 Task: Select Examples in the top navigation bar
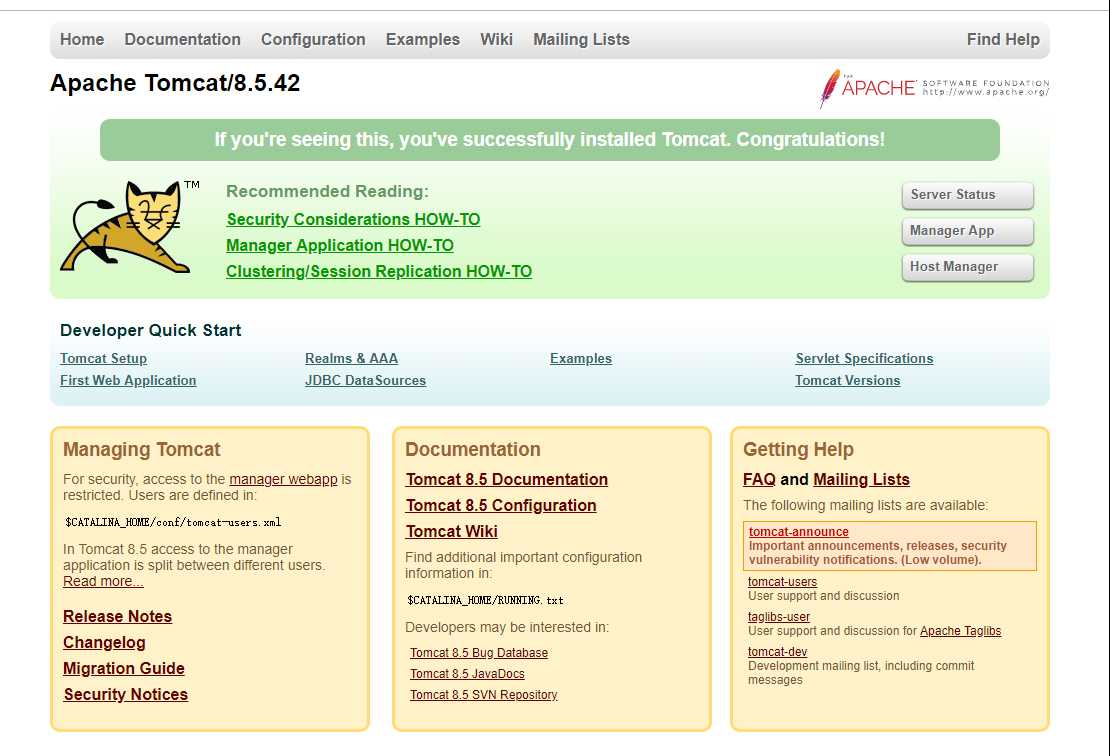[x=423, y=40]
